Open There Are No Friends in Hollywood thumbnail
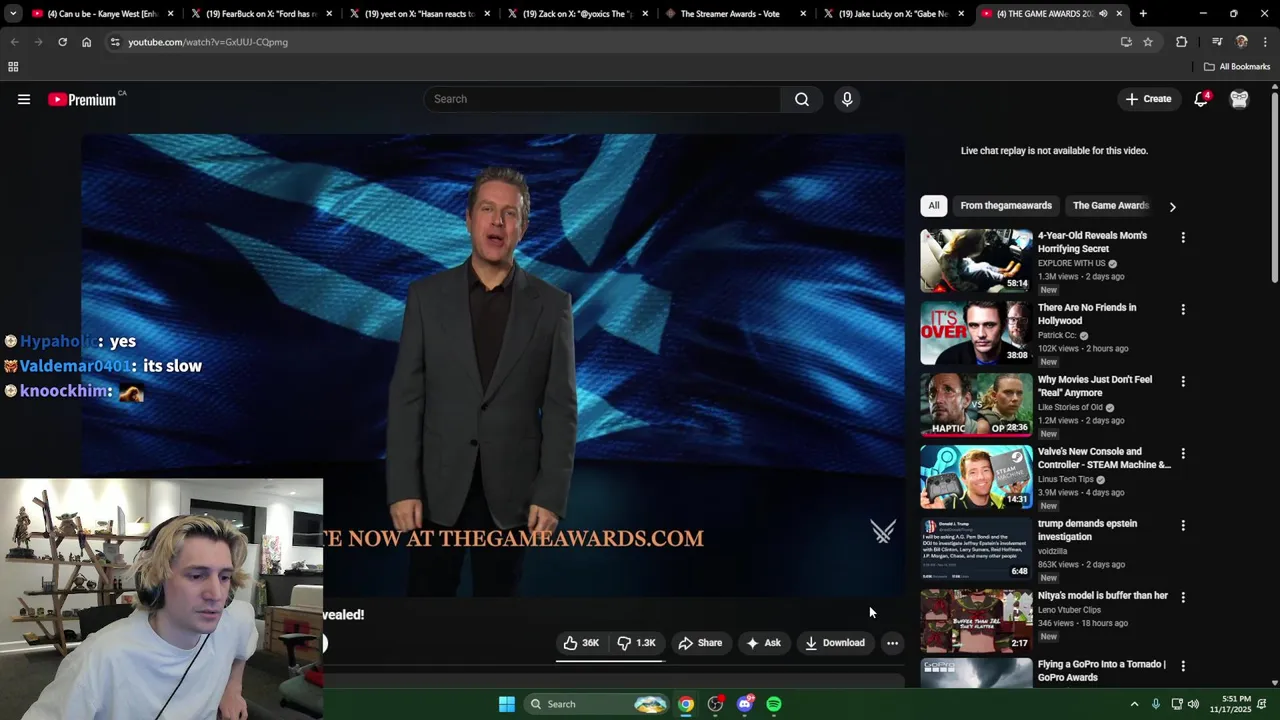 point(976,332)
